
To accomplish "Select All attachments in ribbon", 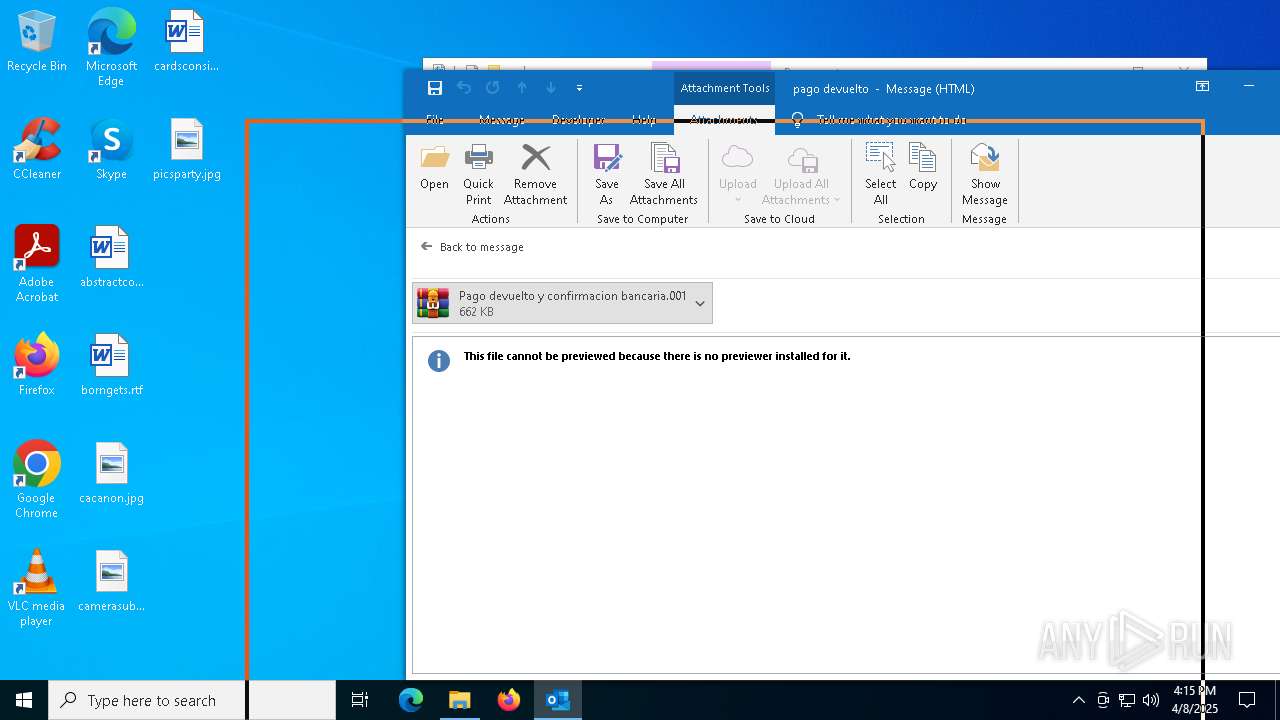I will [880, 175].
